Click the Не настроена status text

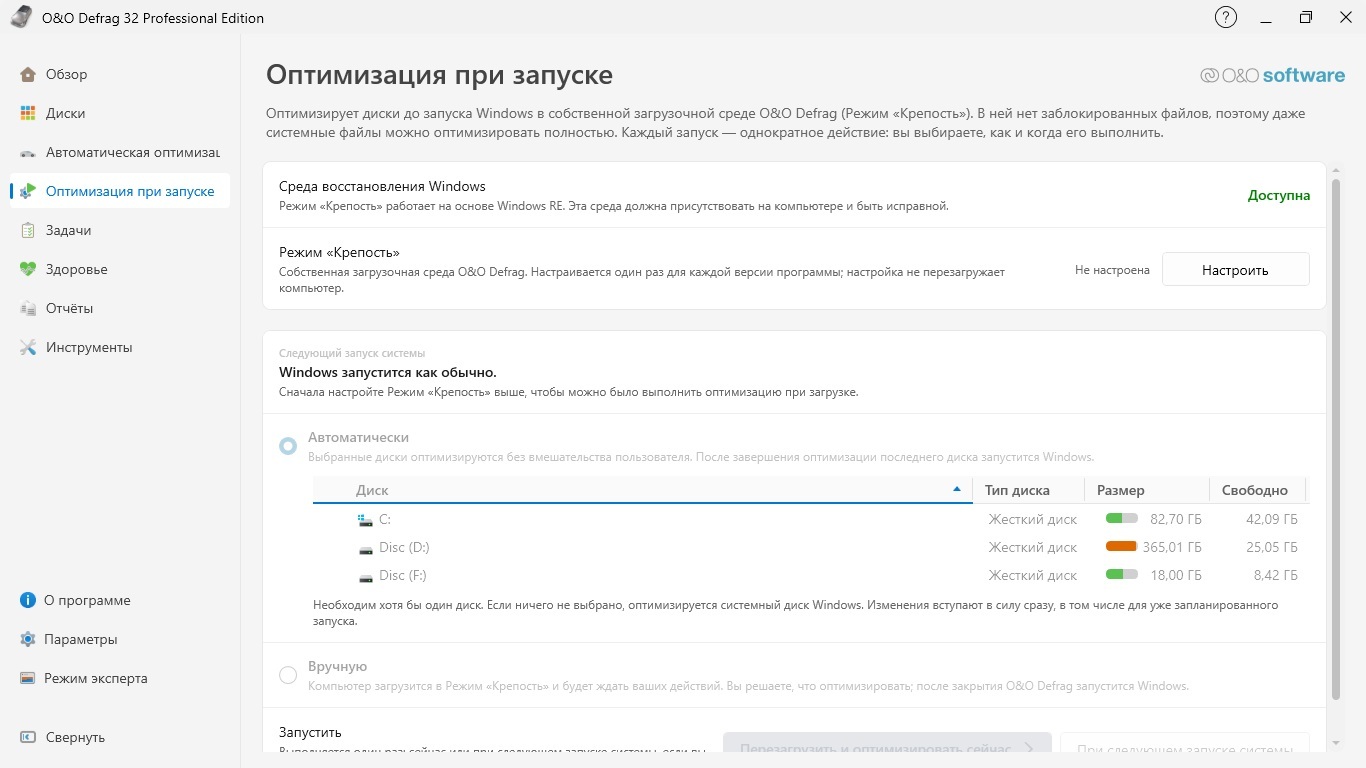tap(1112, 270)
